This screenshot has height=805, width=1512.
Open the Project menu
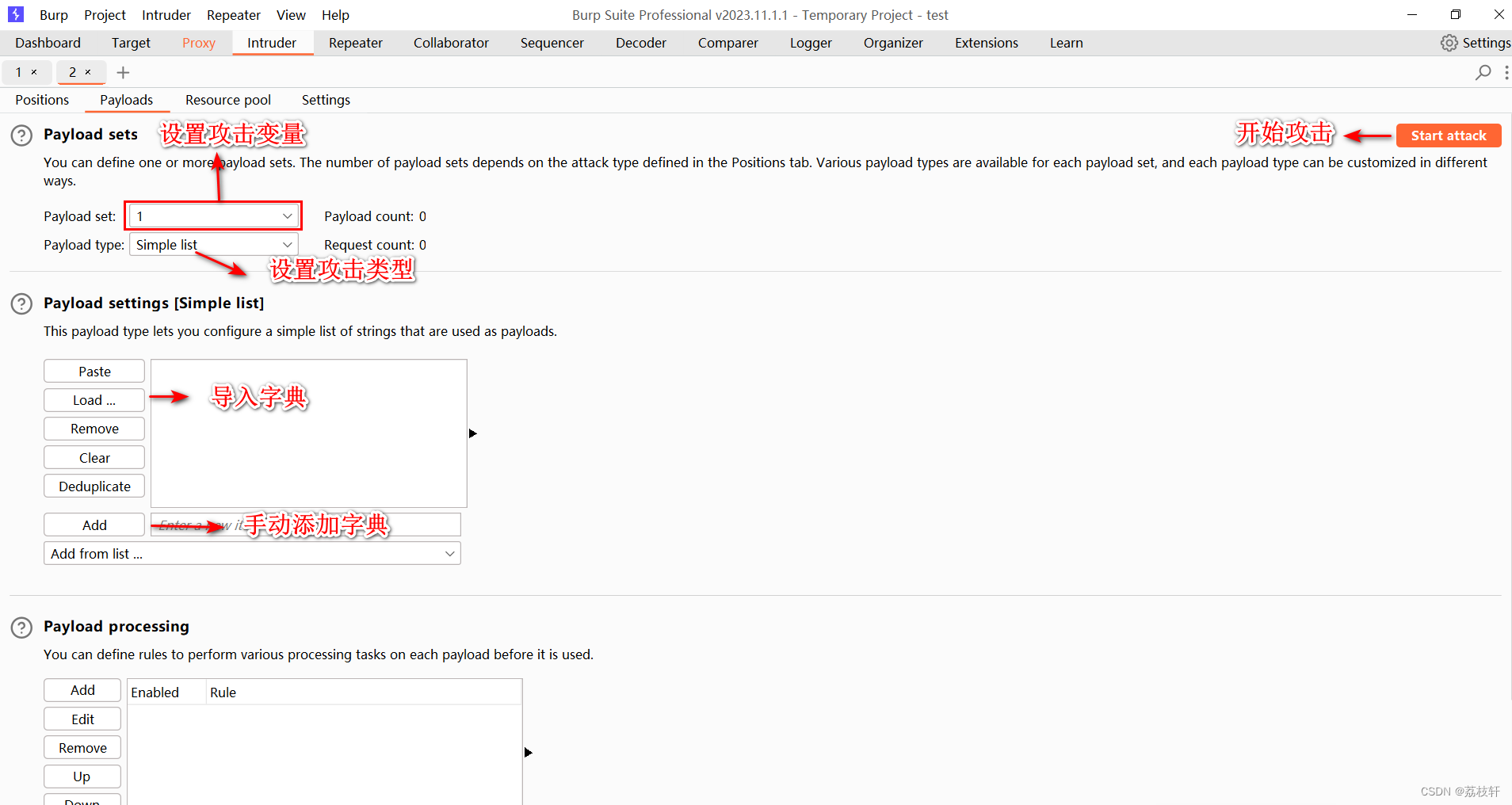tap(105, 15)
